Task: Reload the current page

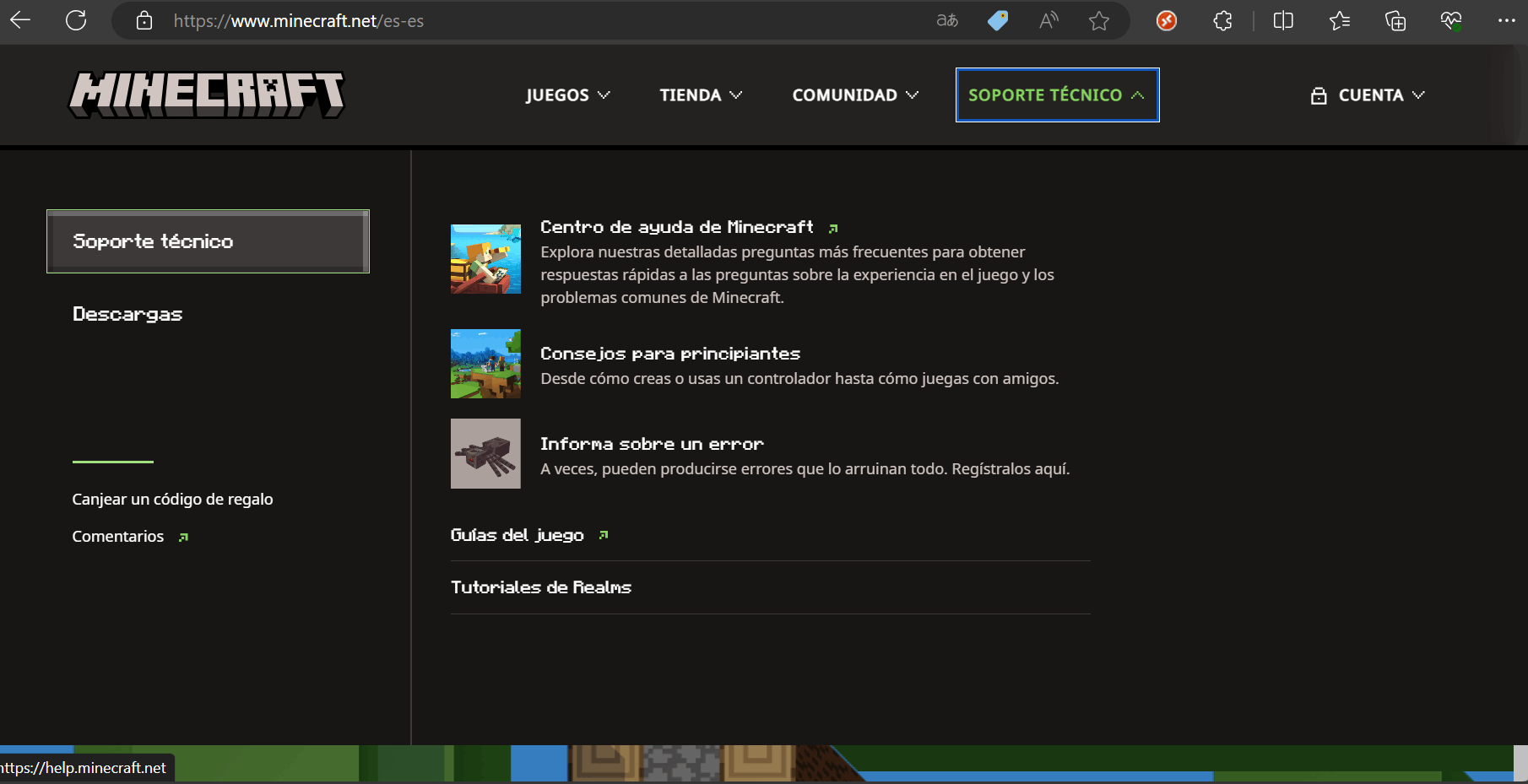Action: (x=76, y=20)
